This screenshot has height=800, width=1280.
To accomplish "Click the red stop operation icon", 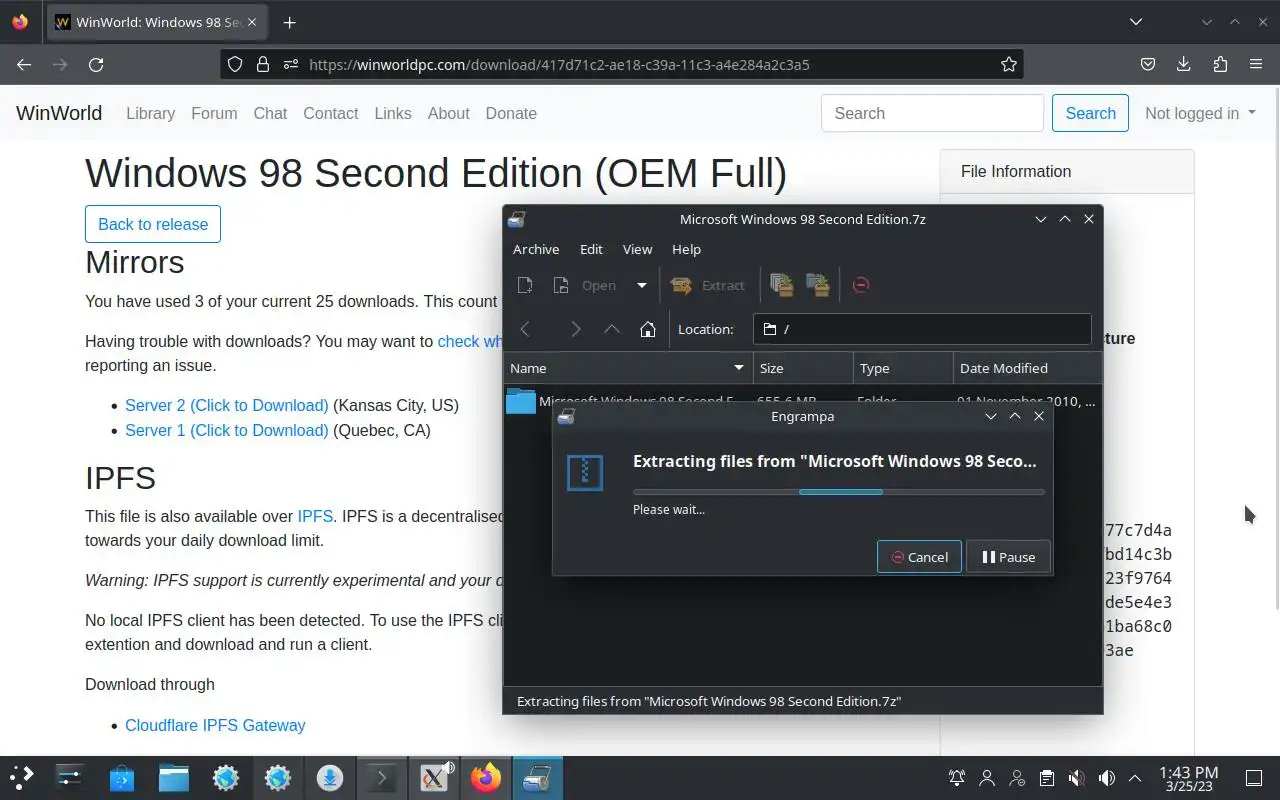I will coord(861,285).
